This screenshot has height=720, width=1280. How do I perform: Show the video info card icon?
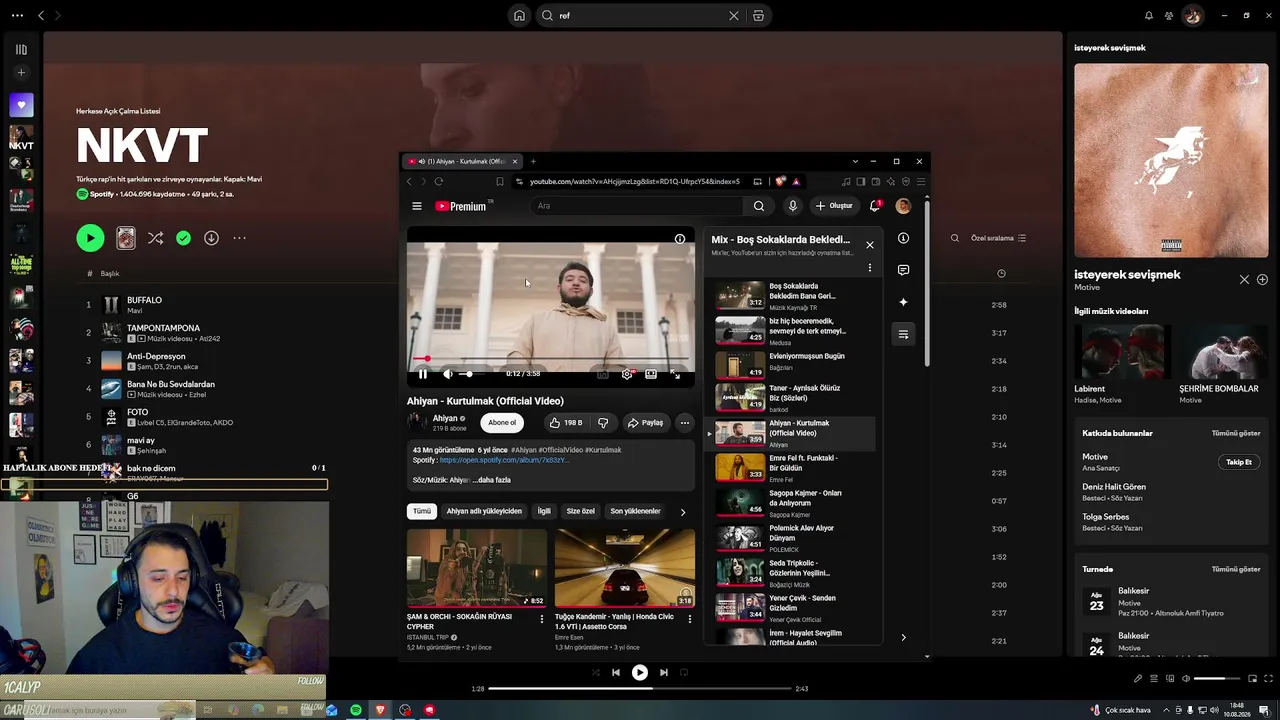680,239
